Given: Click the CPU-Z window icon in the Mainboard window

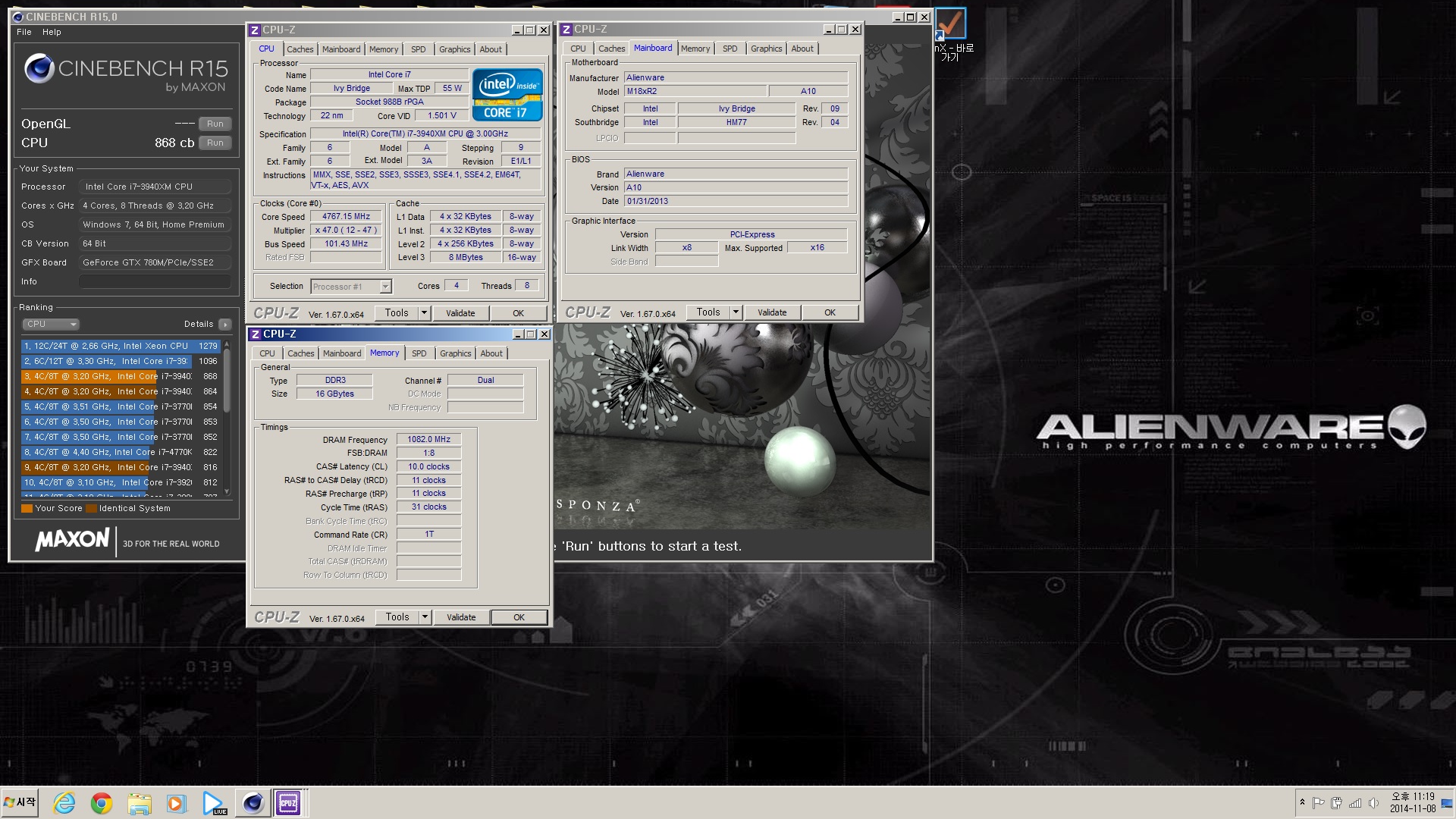Looking at the screenshot, I should click(x=566, y=30).
